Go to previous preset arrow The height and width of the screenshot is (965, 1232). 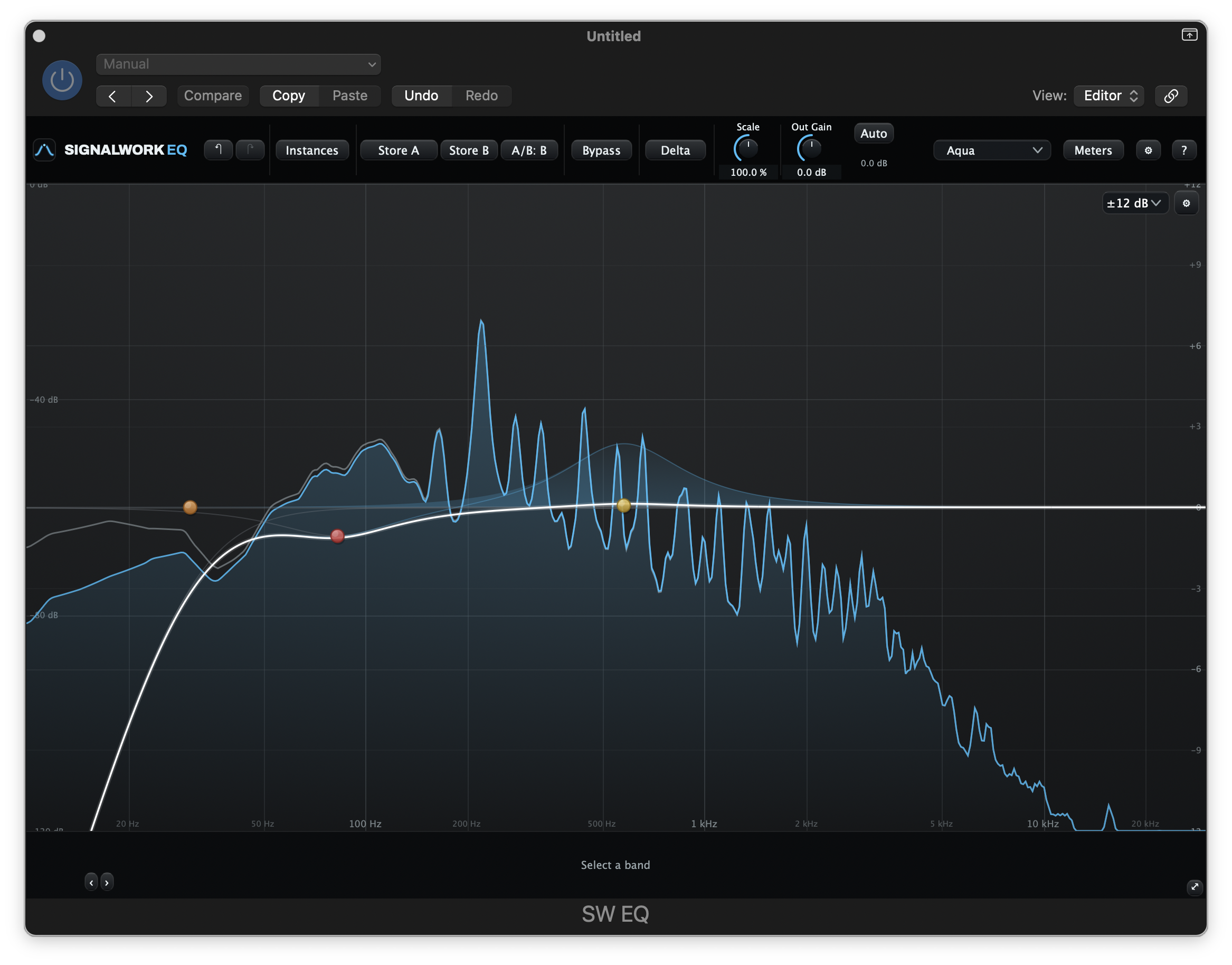pyautogui.click(x=113, y=96)
